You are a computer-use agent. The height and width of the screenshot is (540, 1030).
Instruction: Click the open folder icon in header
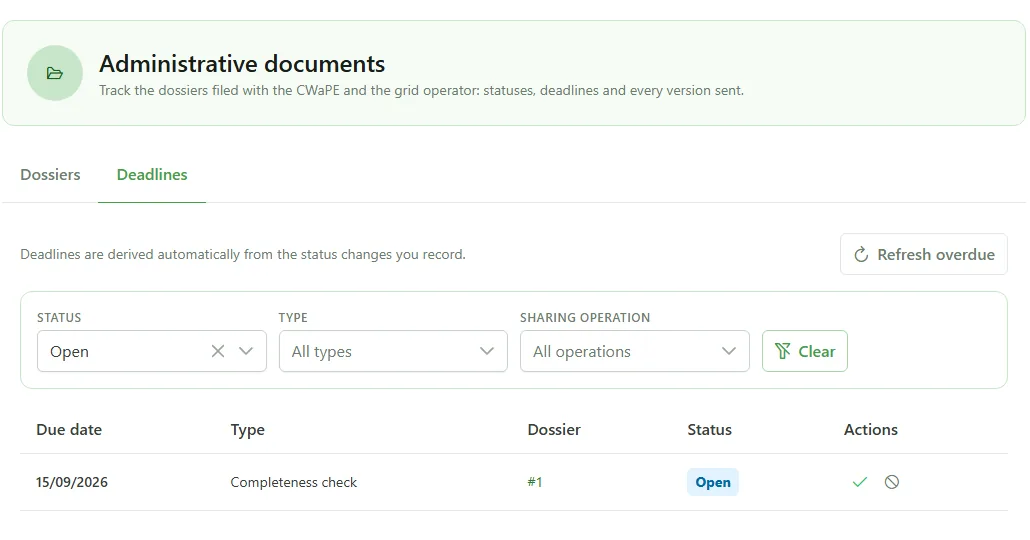click(55, 73)
